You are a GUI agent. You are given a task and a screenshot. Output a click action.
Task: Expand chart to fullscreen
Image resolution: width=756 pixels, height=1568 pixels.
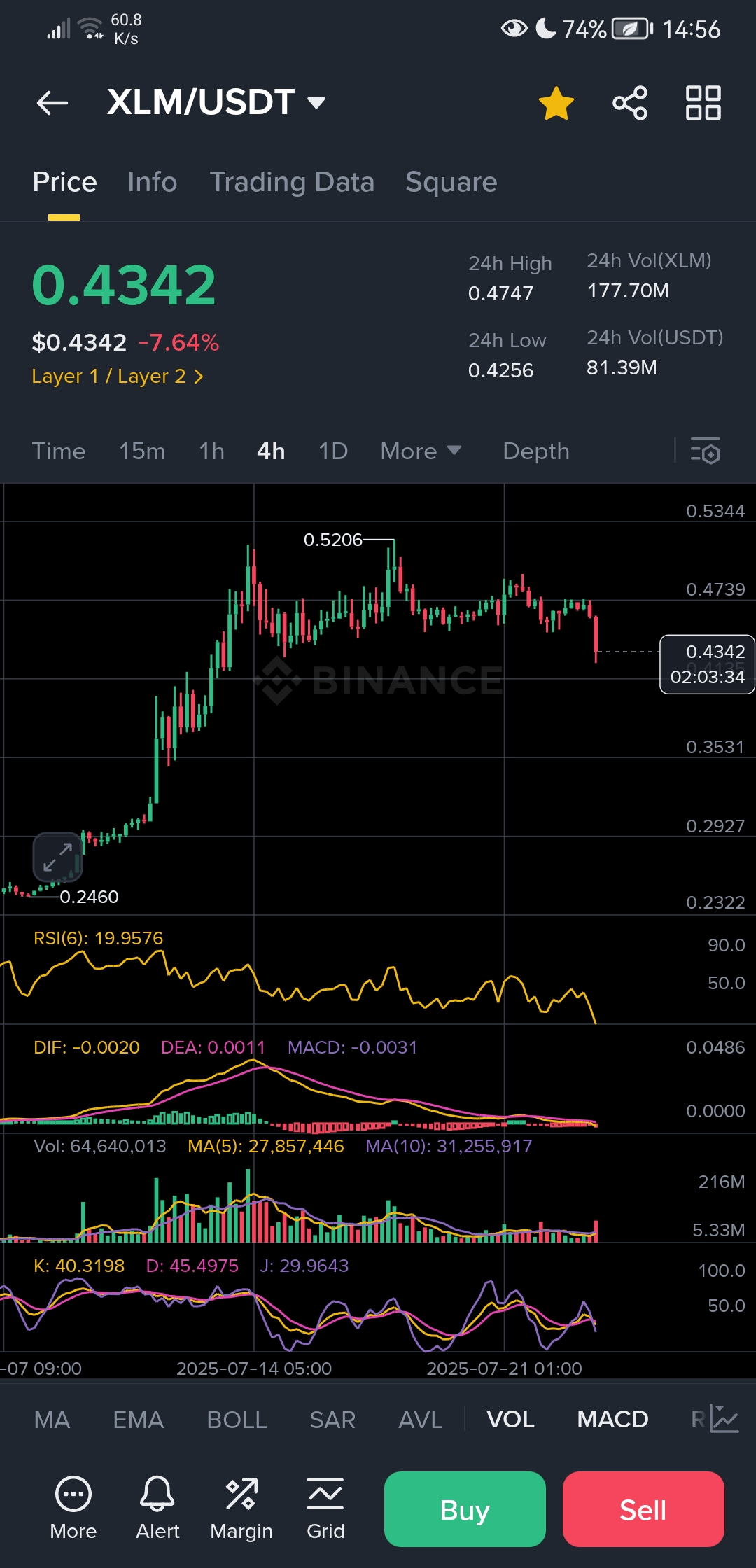point(58,857)
